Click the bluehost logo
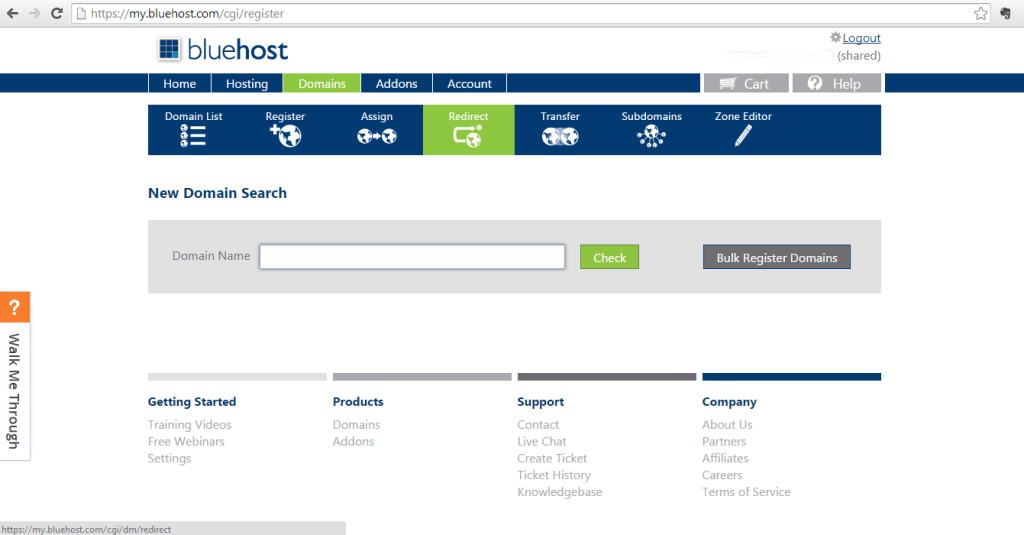Image resolution: width=1024 pixels, height=535 pixels. click(x=223, y=50)
